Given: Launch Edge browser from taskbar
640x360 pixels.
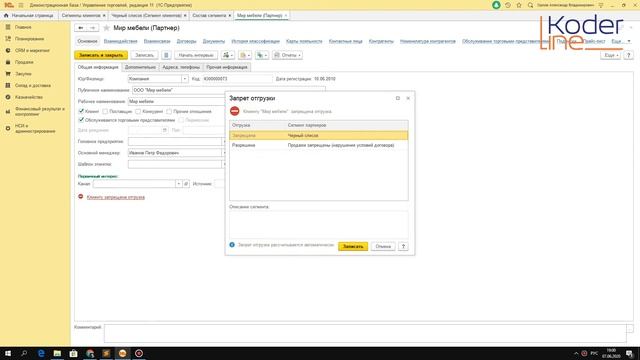Looking at the screenshot, I should 41,353.
